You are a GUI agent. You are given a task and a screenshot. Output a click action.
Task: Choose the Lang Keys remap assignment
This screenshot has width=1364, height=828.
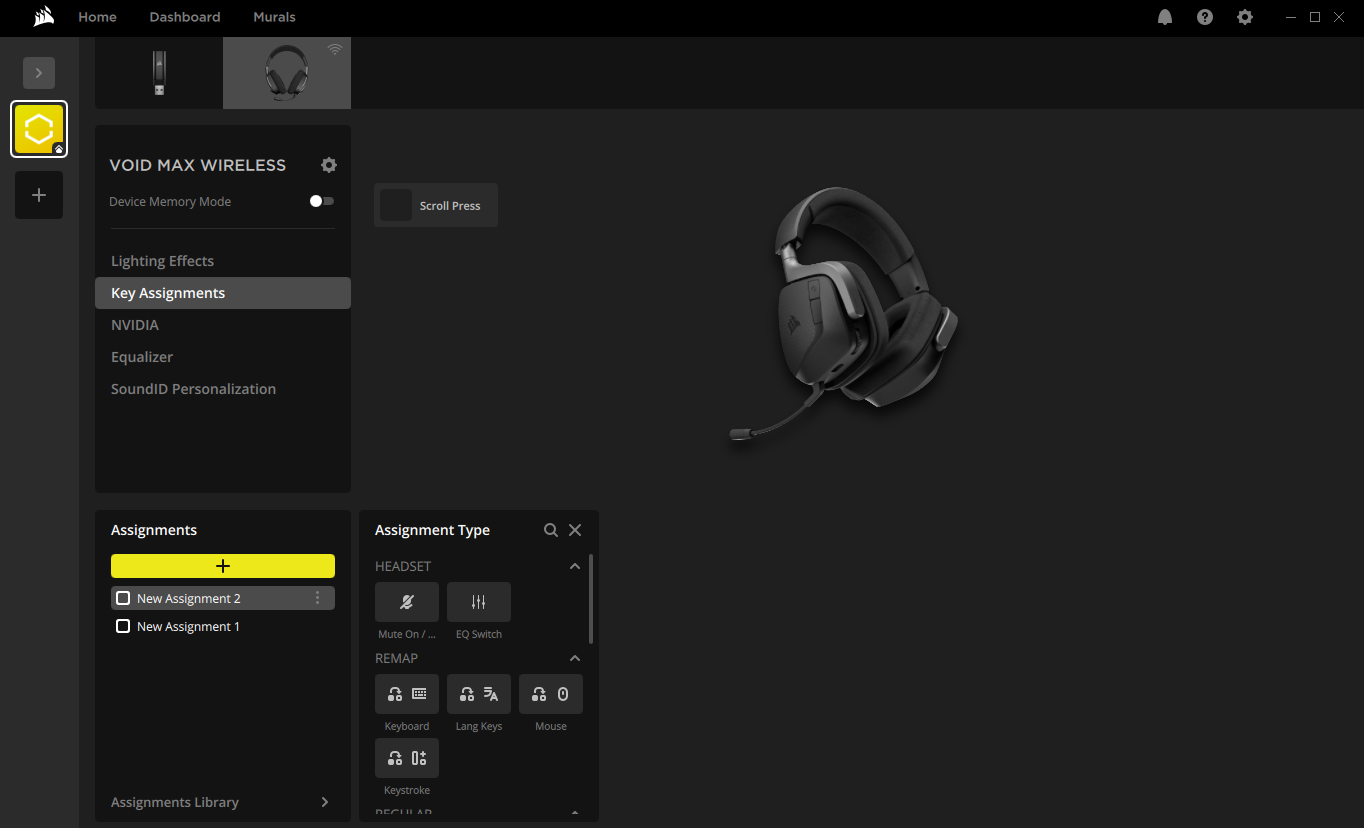tap(478, 693)
